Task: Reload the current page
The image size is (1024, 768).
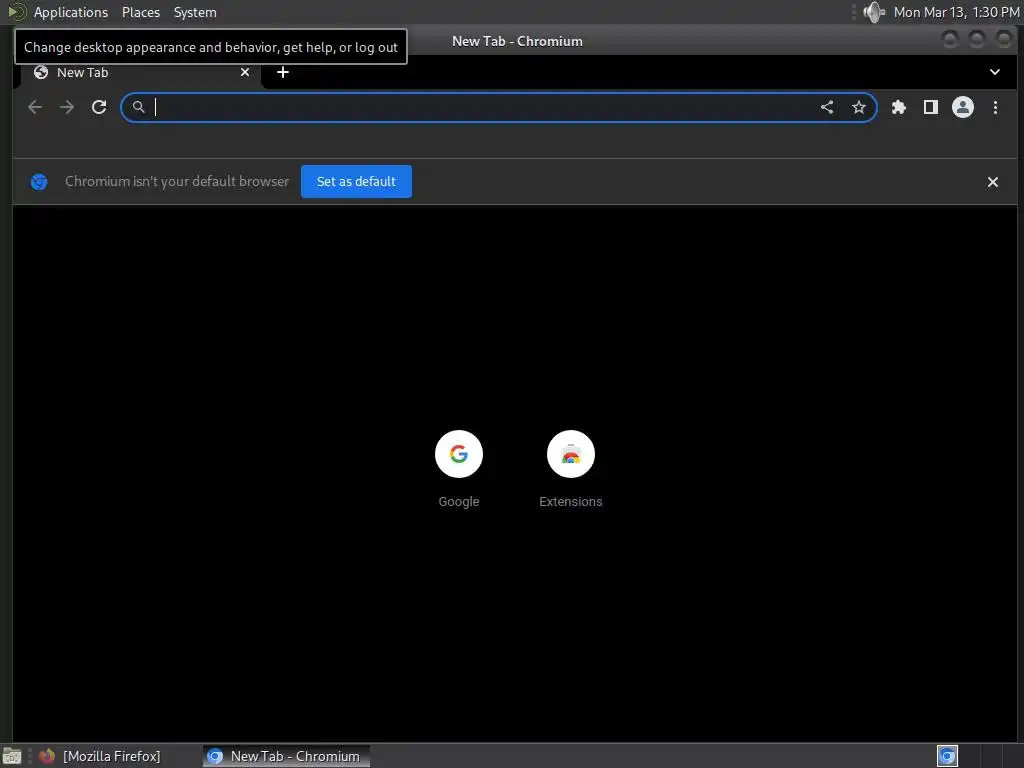Action: coord(99,107)
